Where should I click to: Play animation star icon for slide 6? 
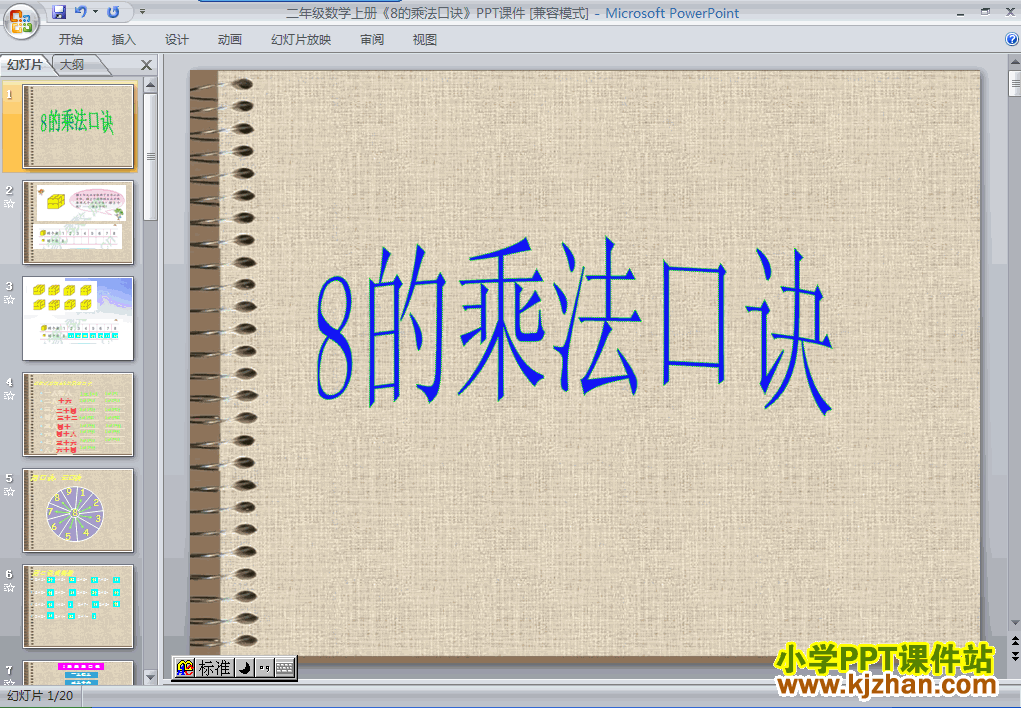(9, 588)
